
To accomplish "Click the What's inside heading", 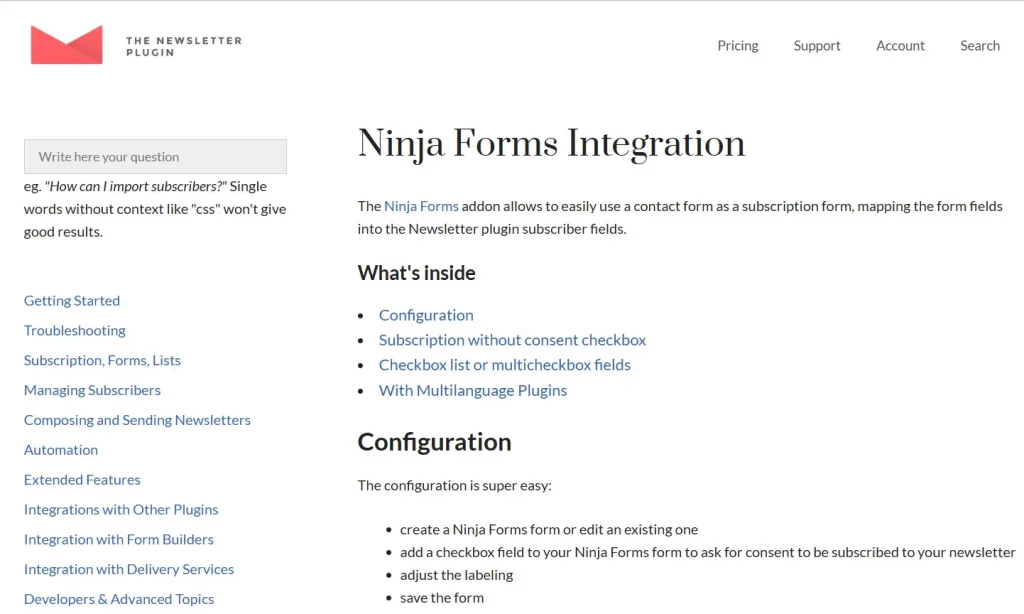I will click(417, 273).
